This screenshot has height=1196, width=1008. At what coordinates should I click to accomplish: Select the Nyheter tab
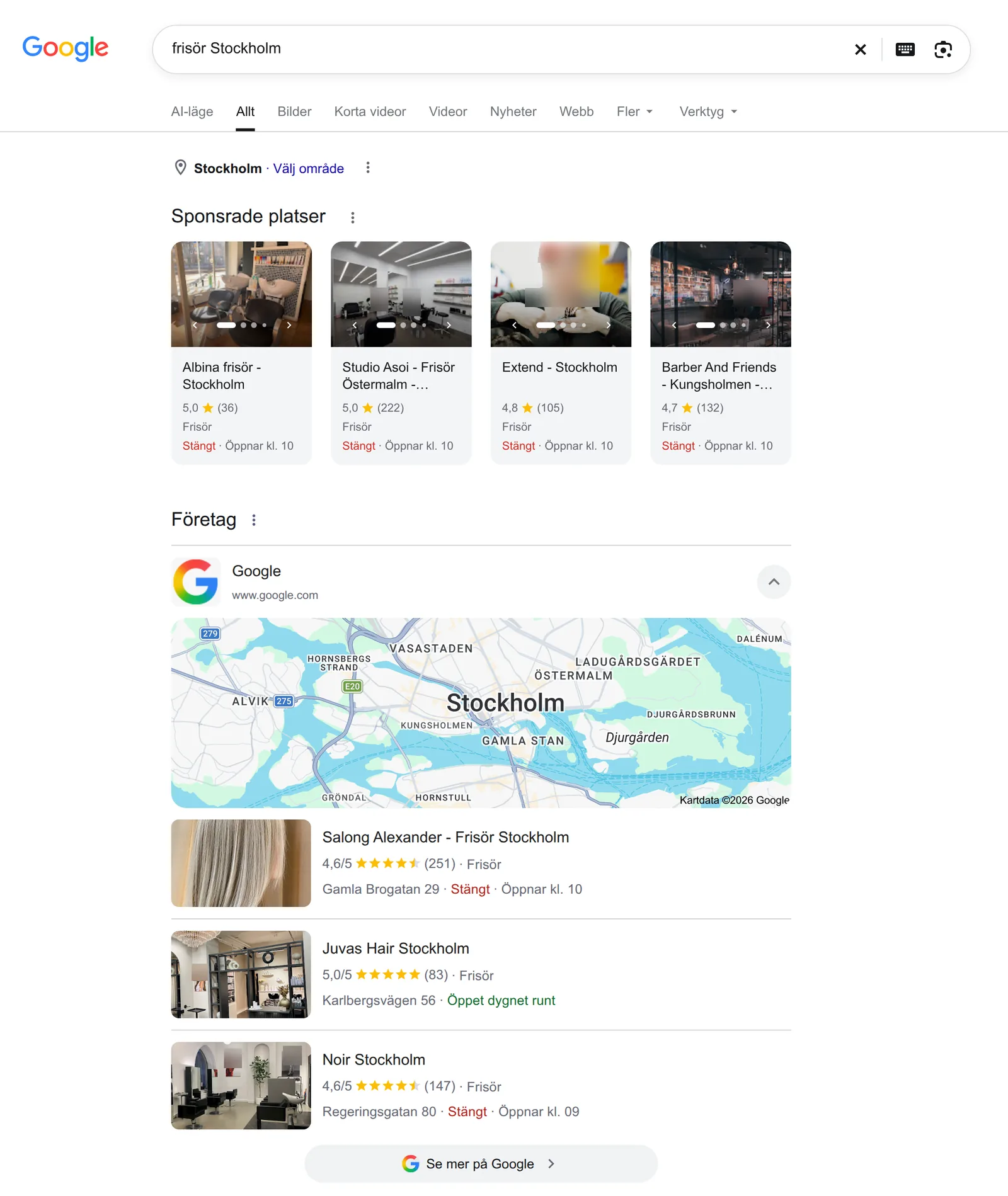pyautogui.click(x=513, y=111)
